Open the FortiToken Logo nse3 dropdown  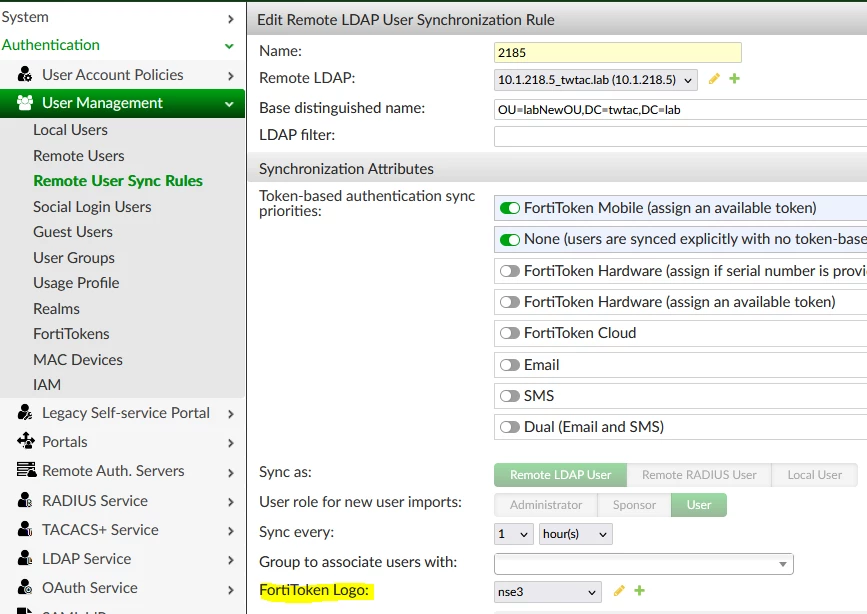pyautogui.click(x=547, y=592)
